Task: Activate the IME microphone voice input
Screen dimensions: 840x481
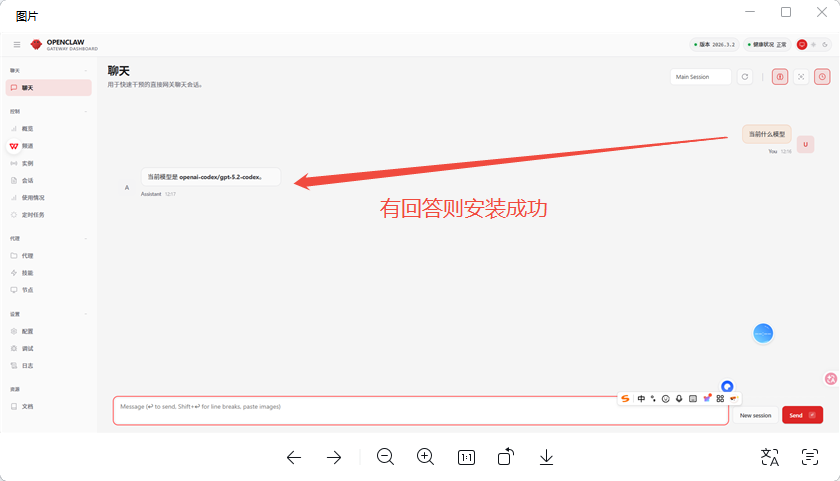Action: point(679,399)
